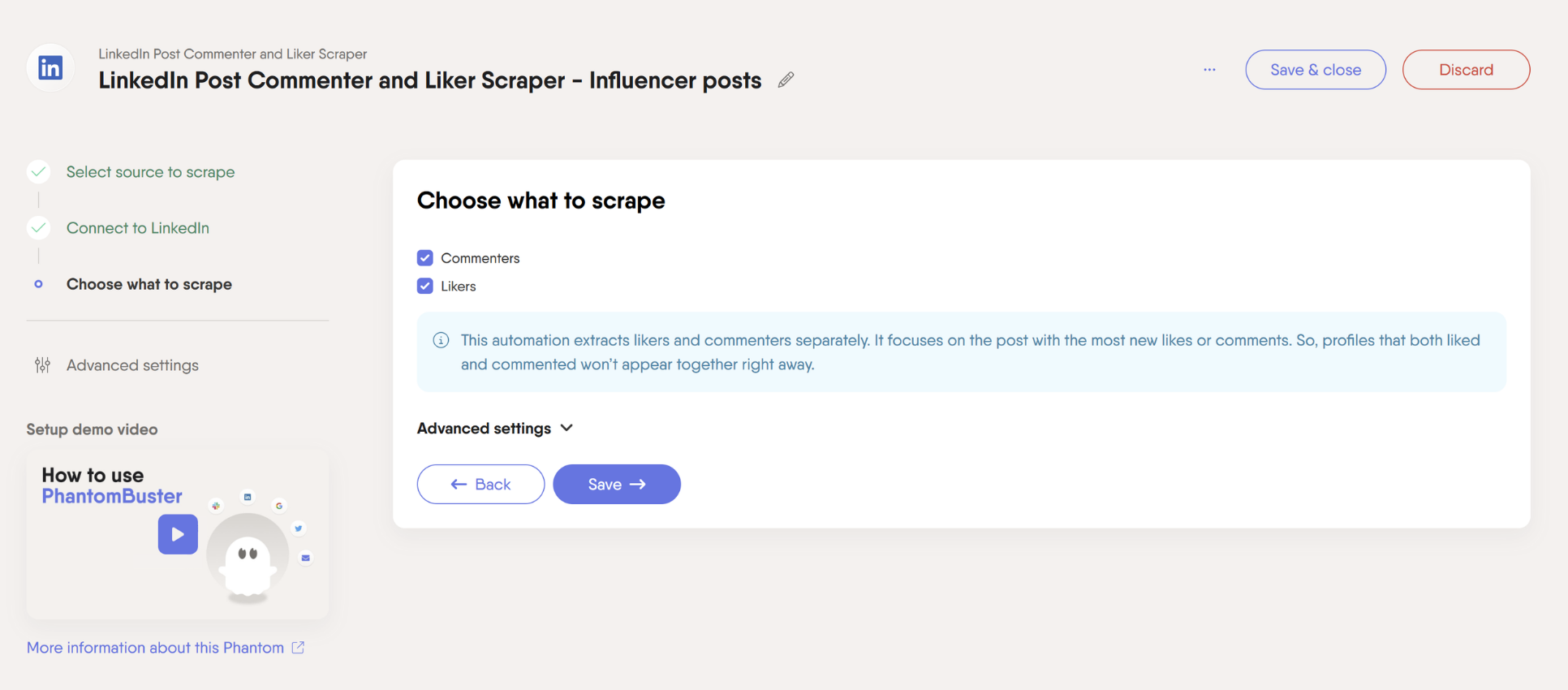
Task: Open Advanced settings in the sidebar
Action: [x=132, y=365]
